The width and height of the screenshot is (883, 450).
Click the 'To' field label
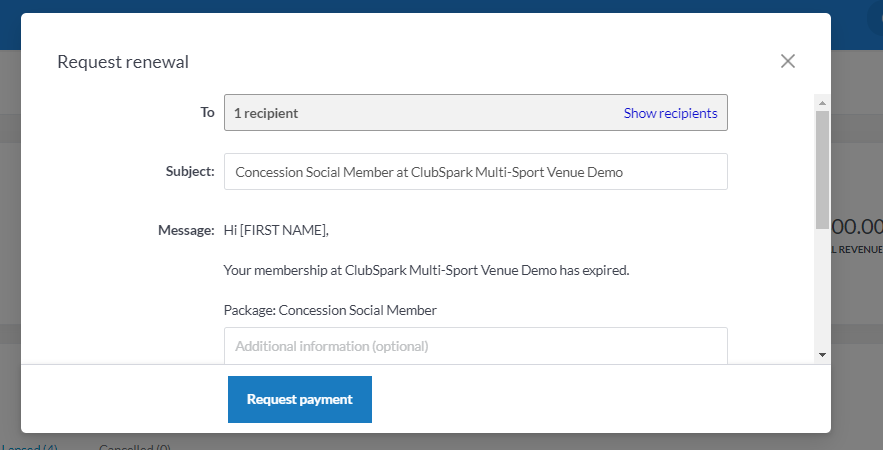coord(207,112)
